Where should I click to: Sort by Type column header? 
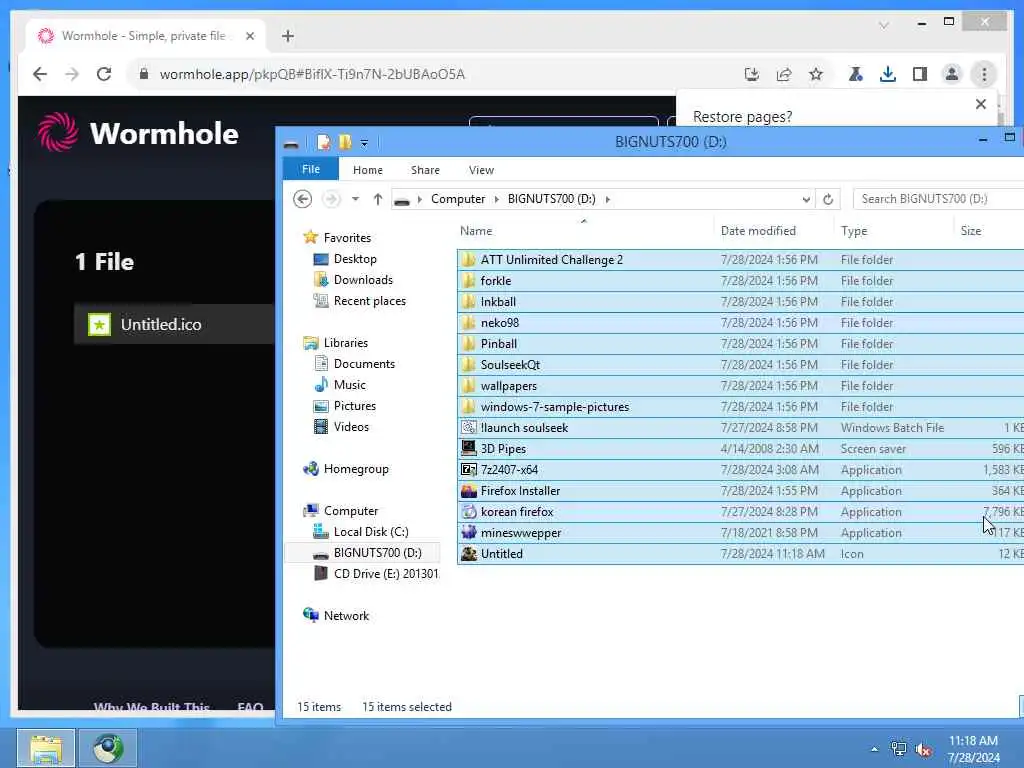[x=854, y=231]
